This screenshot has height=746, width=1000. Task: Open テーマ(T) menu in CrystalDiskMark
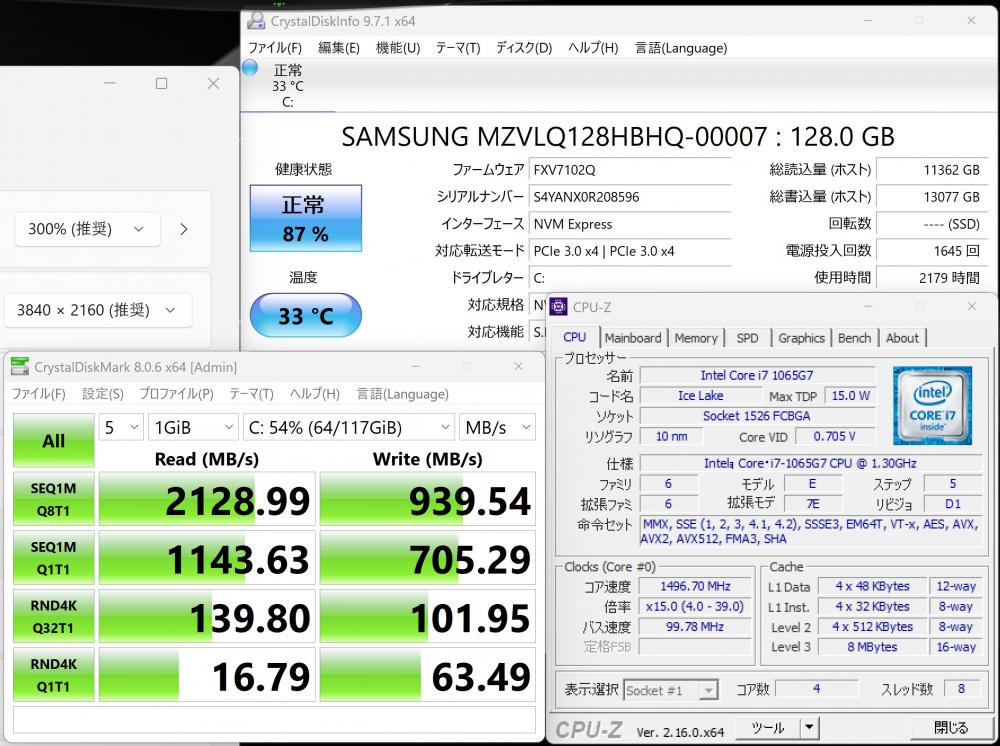[251, 394]
